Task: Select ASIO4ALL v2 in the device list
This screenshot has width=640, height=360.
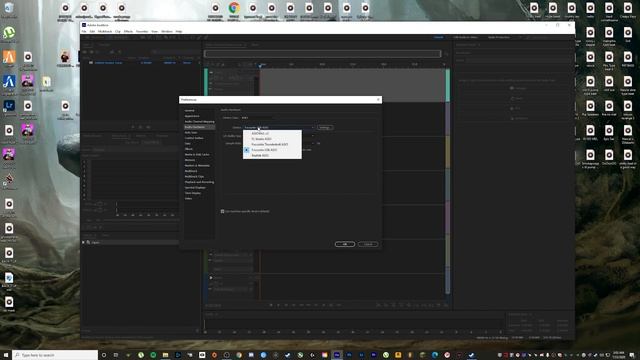Action: (272, 133)
